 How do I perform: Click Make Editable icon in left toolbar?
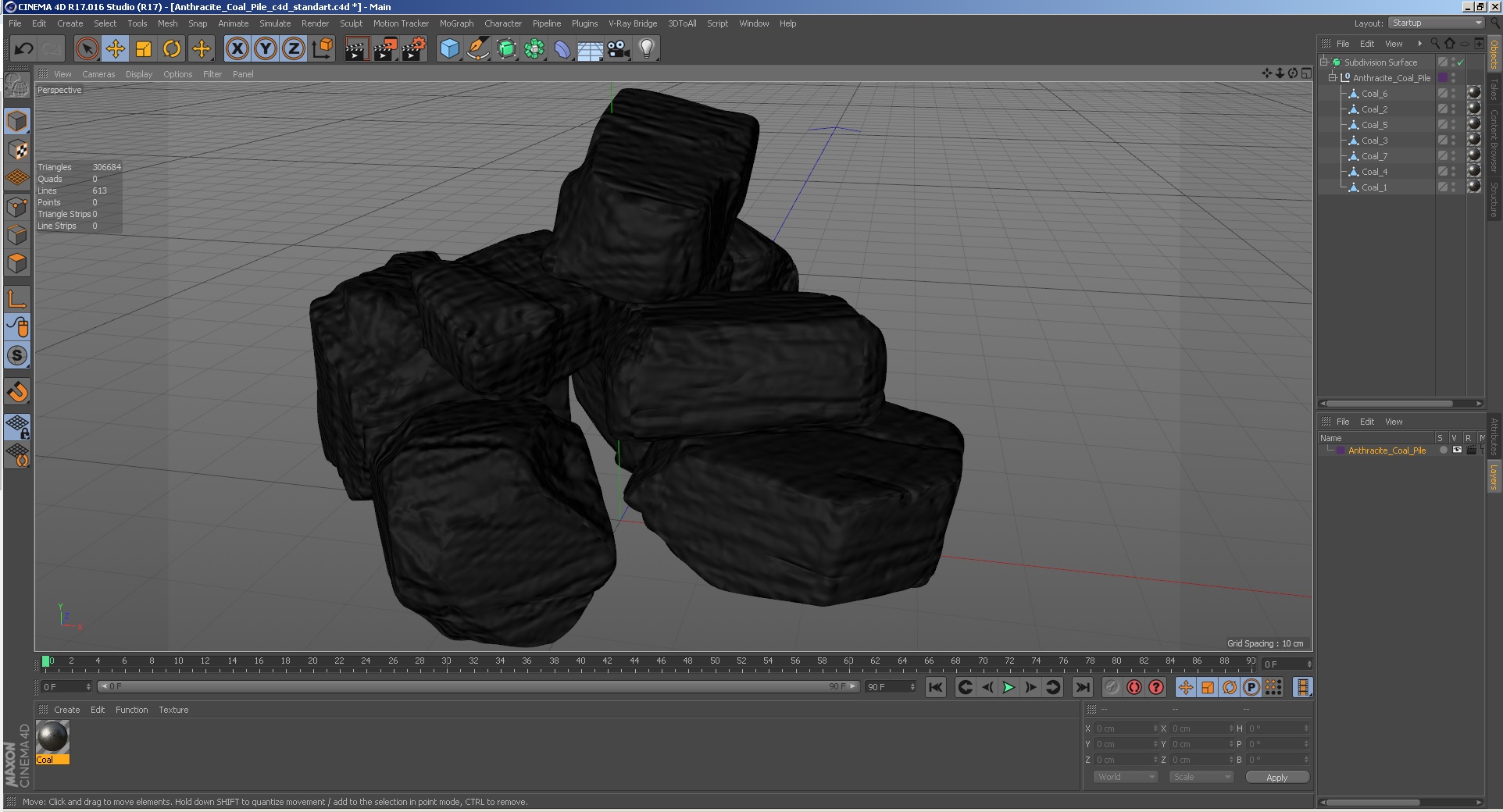[17, 85]
